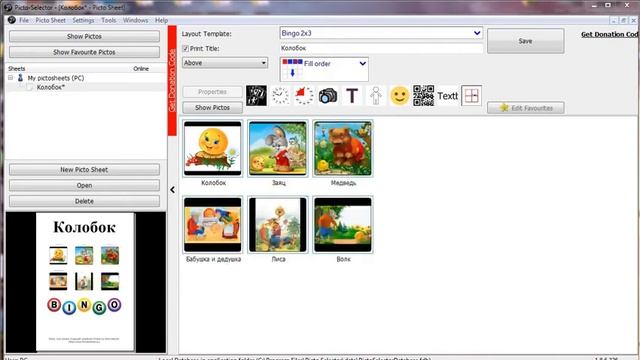Open the Settings menu

pos(83,20)
